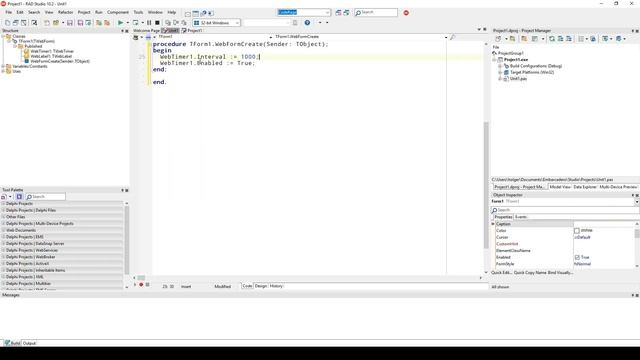Expand the Uses node in Structure
The height and width of the screenshot is (360, 640).
pyautogui.click(x=3, y=71)
